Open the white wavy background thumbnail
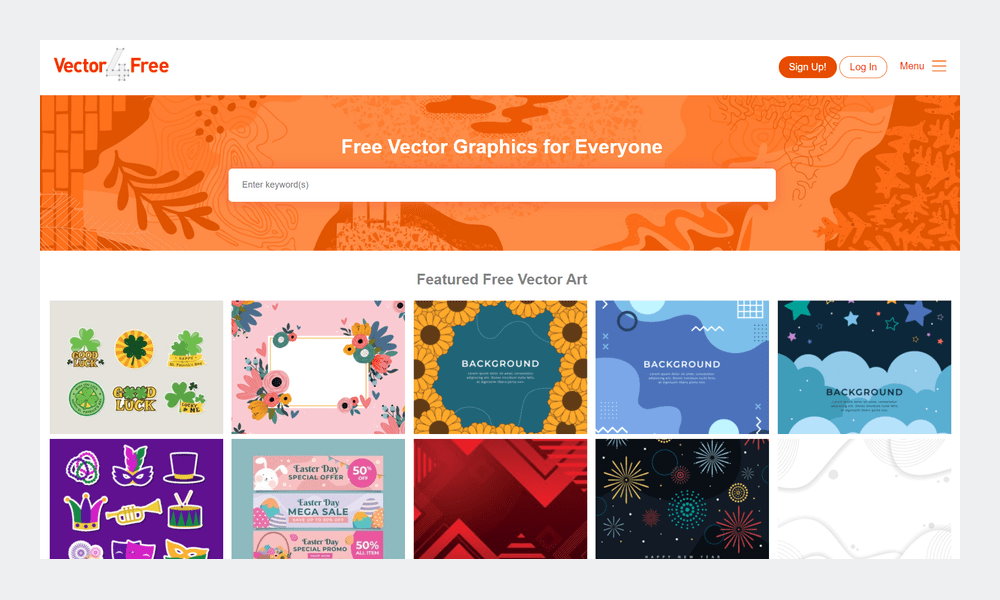 tap(864, 499)
